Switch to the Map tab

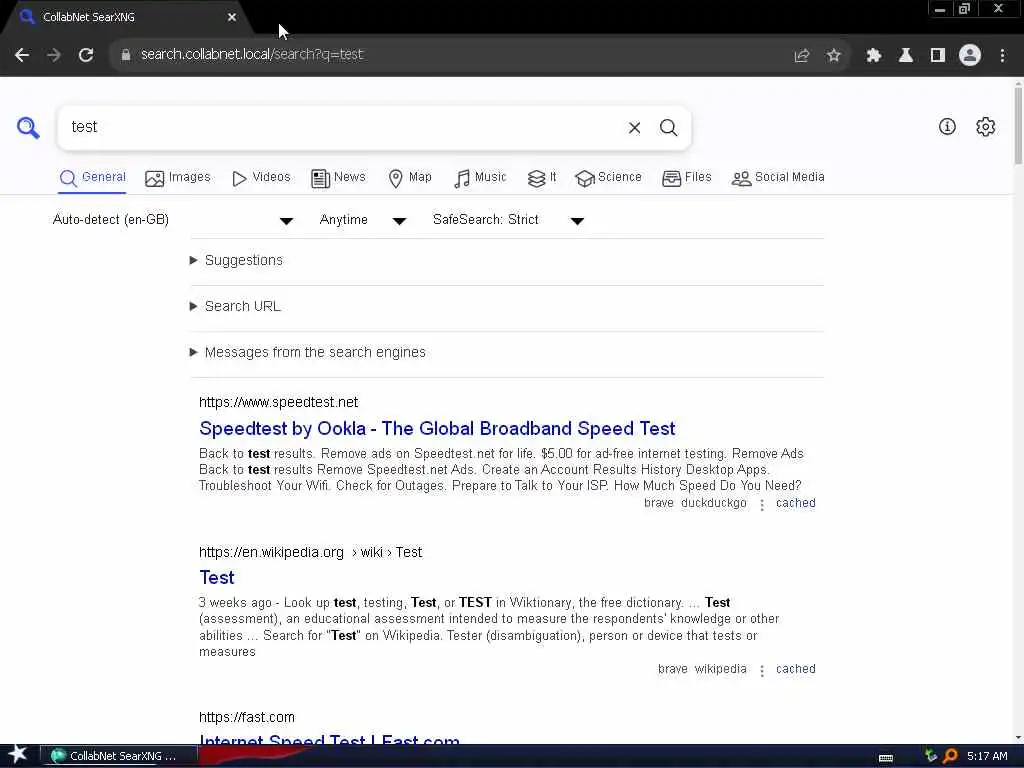pos(410,178)
